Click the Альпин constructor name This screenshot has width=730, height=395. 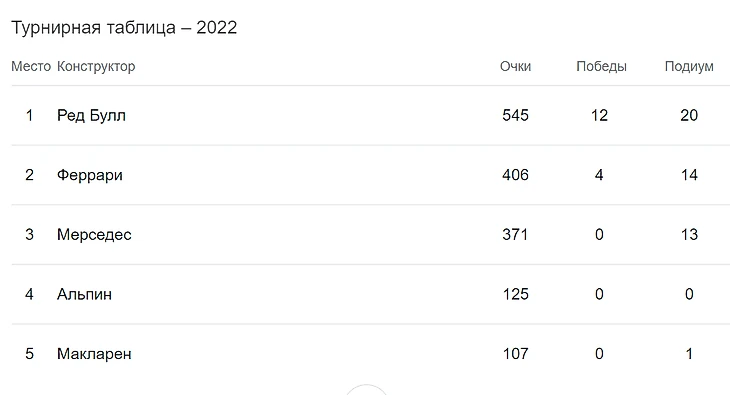coord(84,294)
